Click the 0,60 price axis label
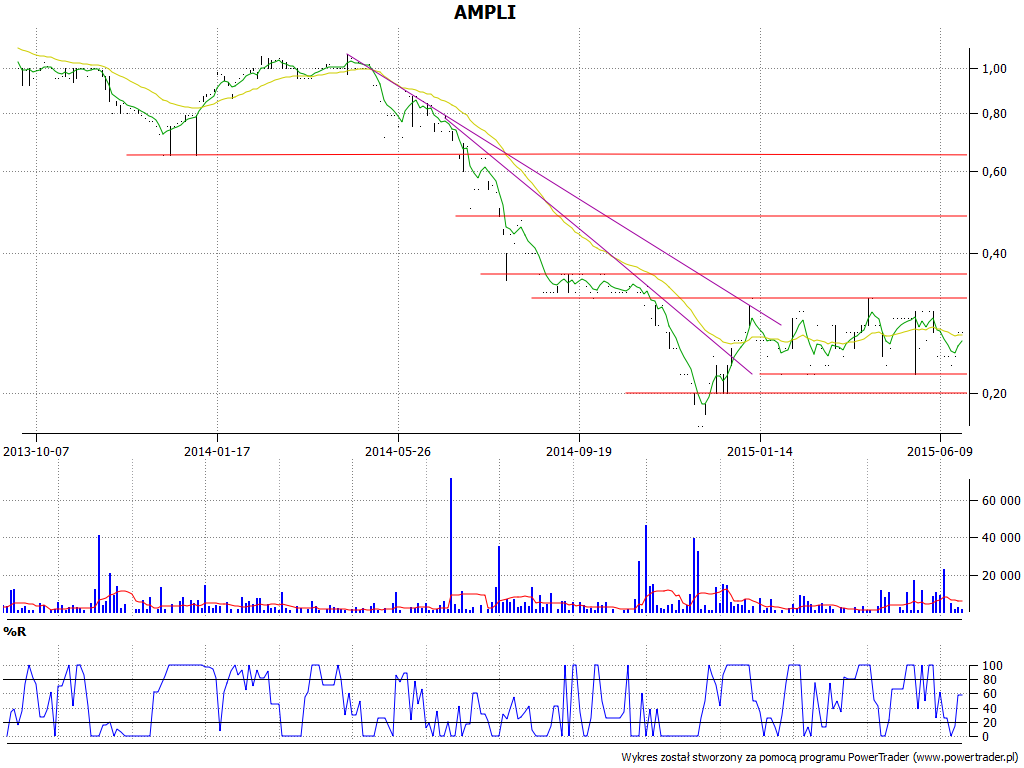 coord(994,172)
